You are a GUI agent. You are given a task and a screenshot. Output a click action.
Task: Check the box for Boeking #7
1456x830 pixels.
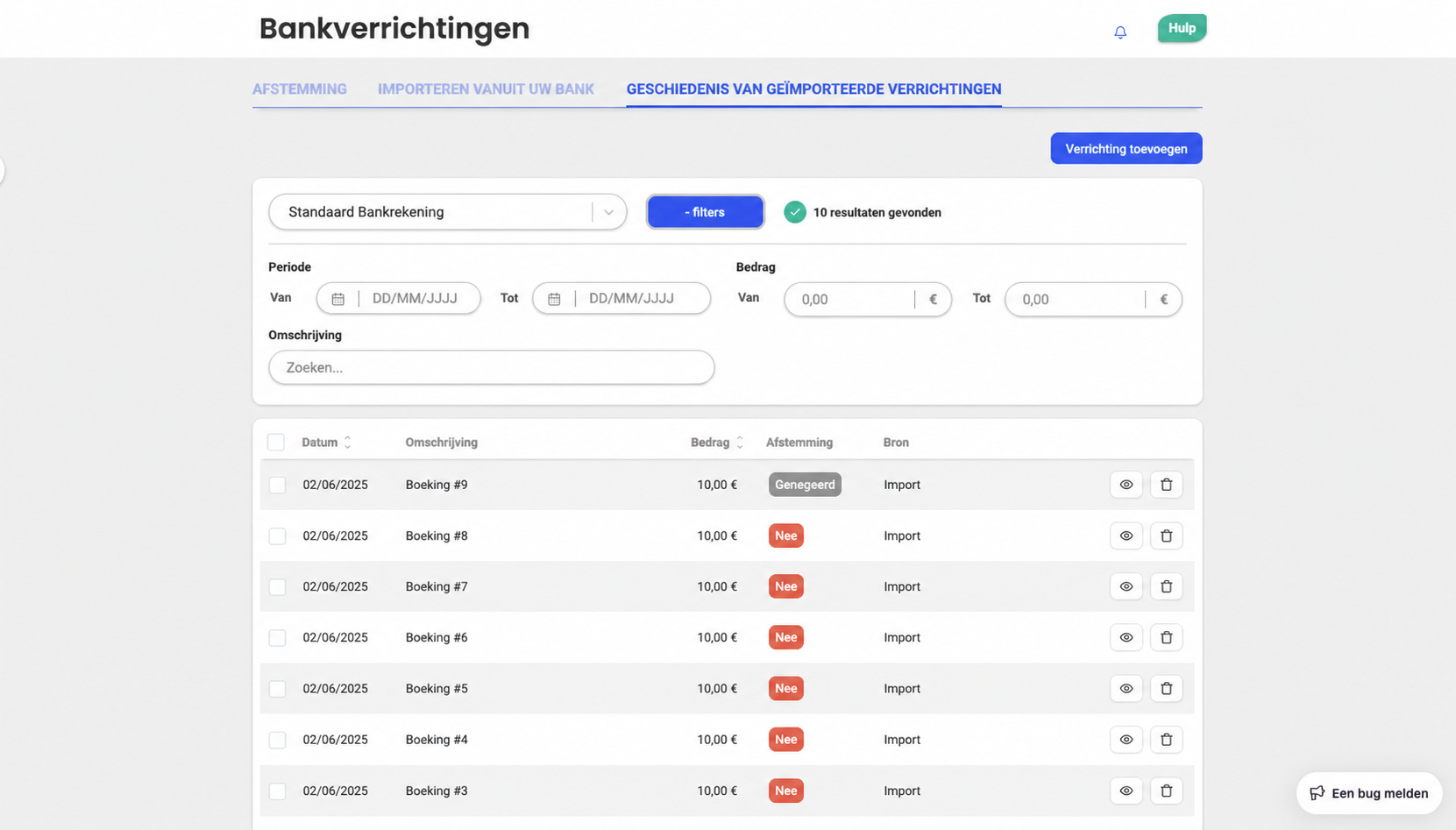277,586
